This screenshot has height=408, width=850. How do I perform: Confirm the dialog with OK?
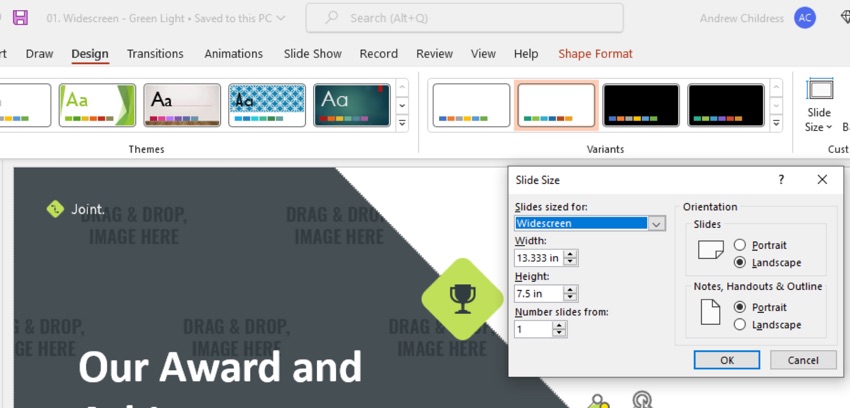[x=727, y=360]
